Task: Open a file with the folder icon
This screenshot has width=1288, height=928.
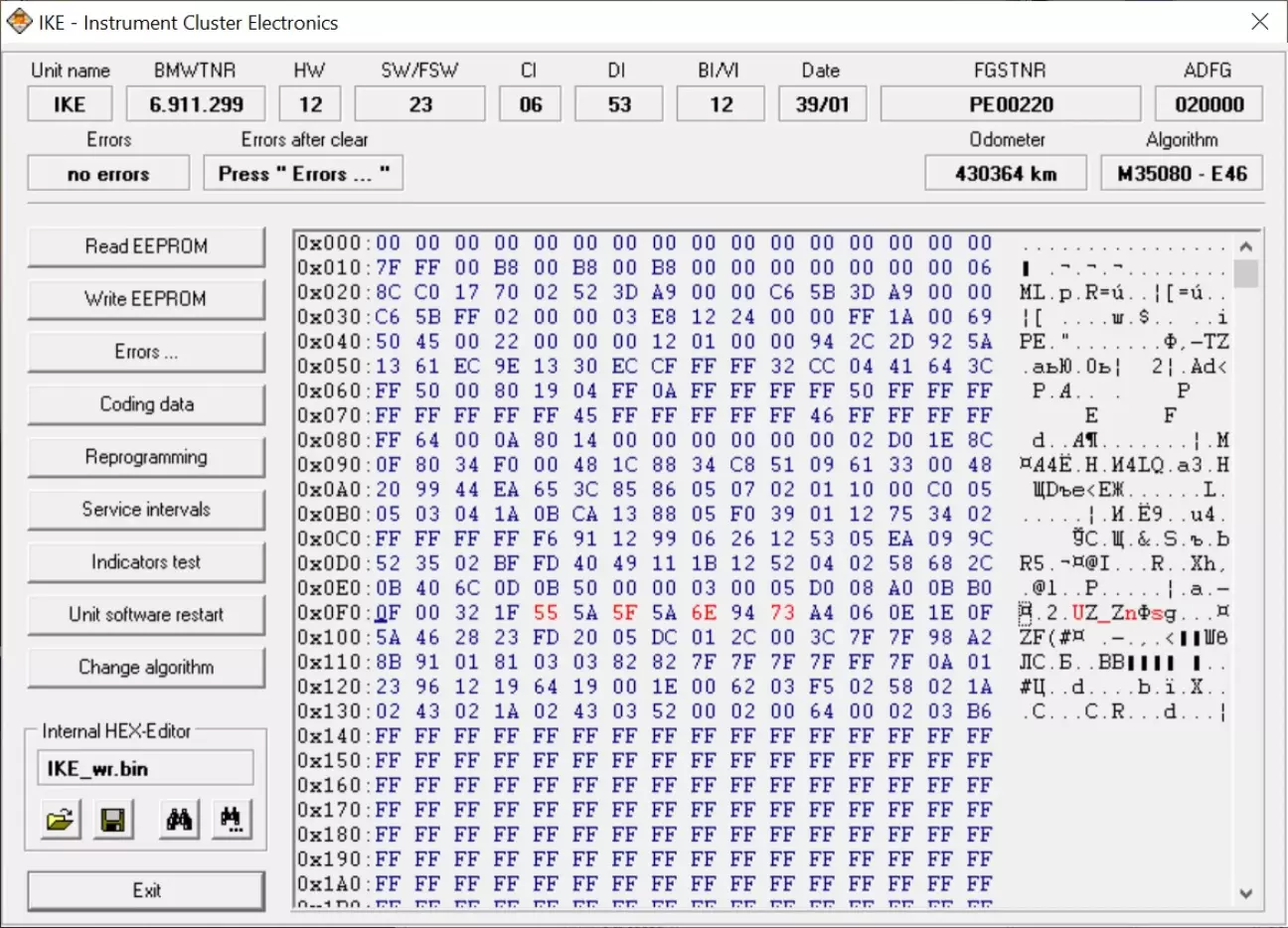Action: [61, 820]
